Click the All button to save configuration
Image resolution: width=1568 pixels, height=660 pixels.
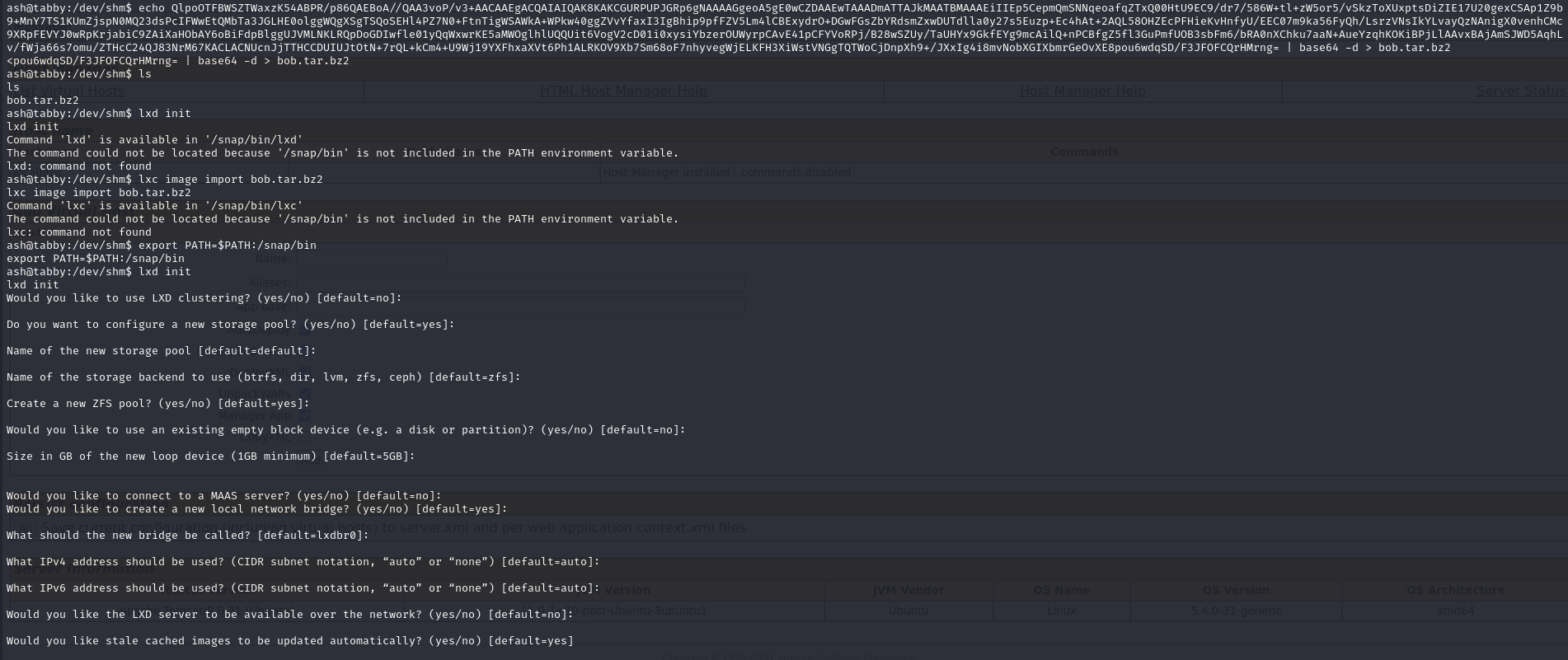(25, 527)
